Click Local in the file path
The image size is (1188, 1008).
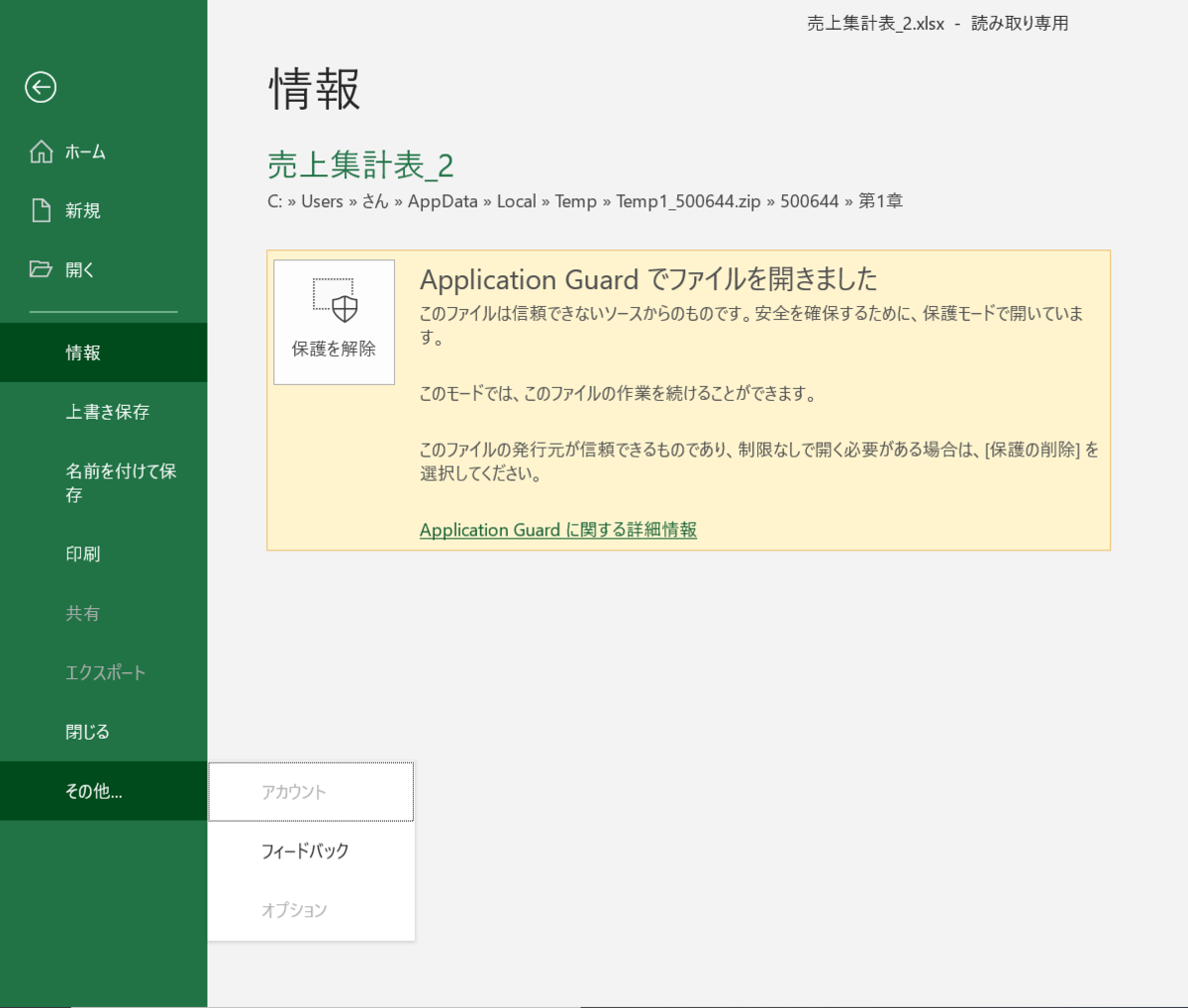tap(516, 201)
